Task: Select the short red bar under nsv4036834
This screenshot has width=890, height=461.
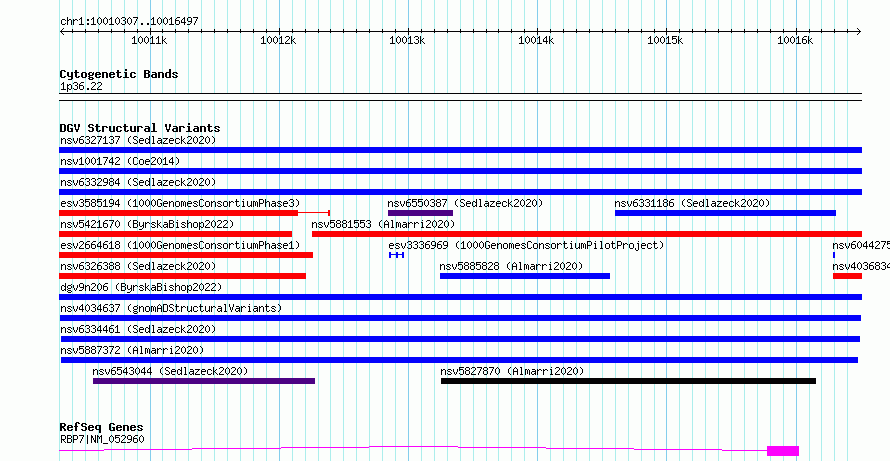Action: (x=847, y=276)
